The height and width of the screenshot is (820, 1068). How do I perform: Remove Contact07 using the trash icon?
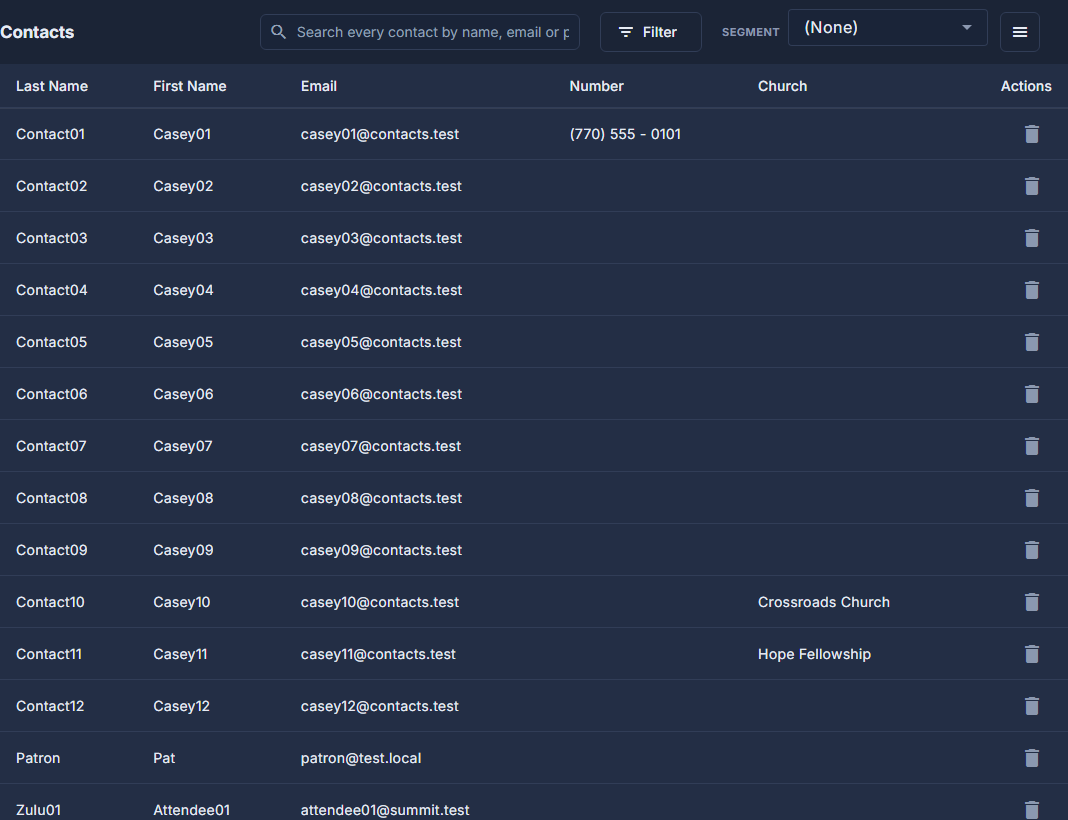1031,446
